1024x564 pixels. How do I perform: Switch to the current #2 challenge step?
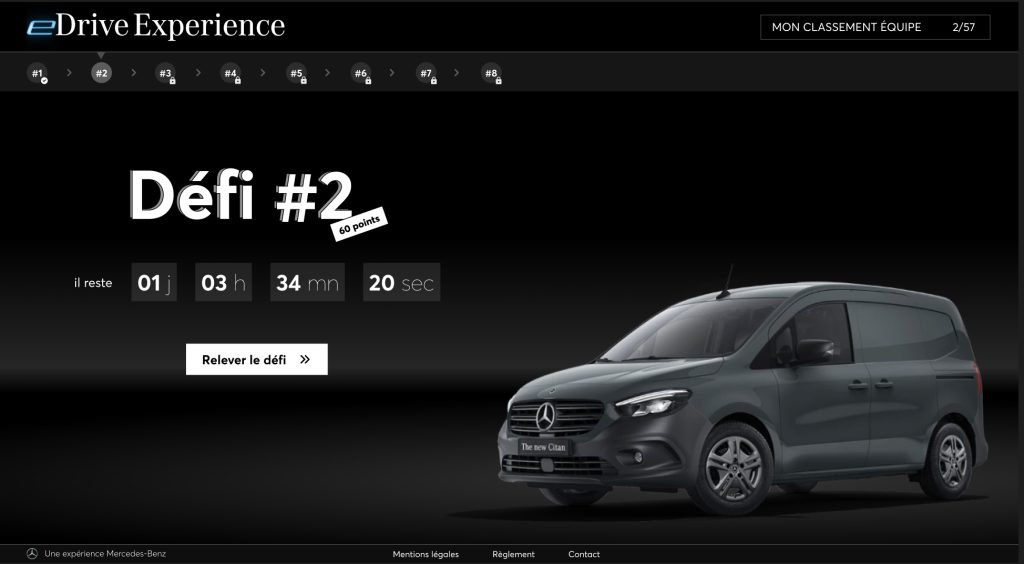click(x=101, y=73)
